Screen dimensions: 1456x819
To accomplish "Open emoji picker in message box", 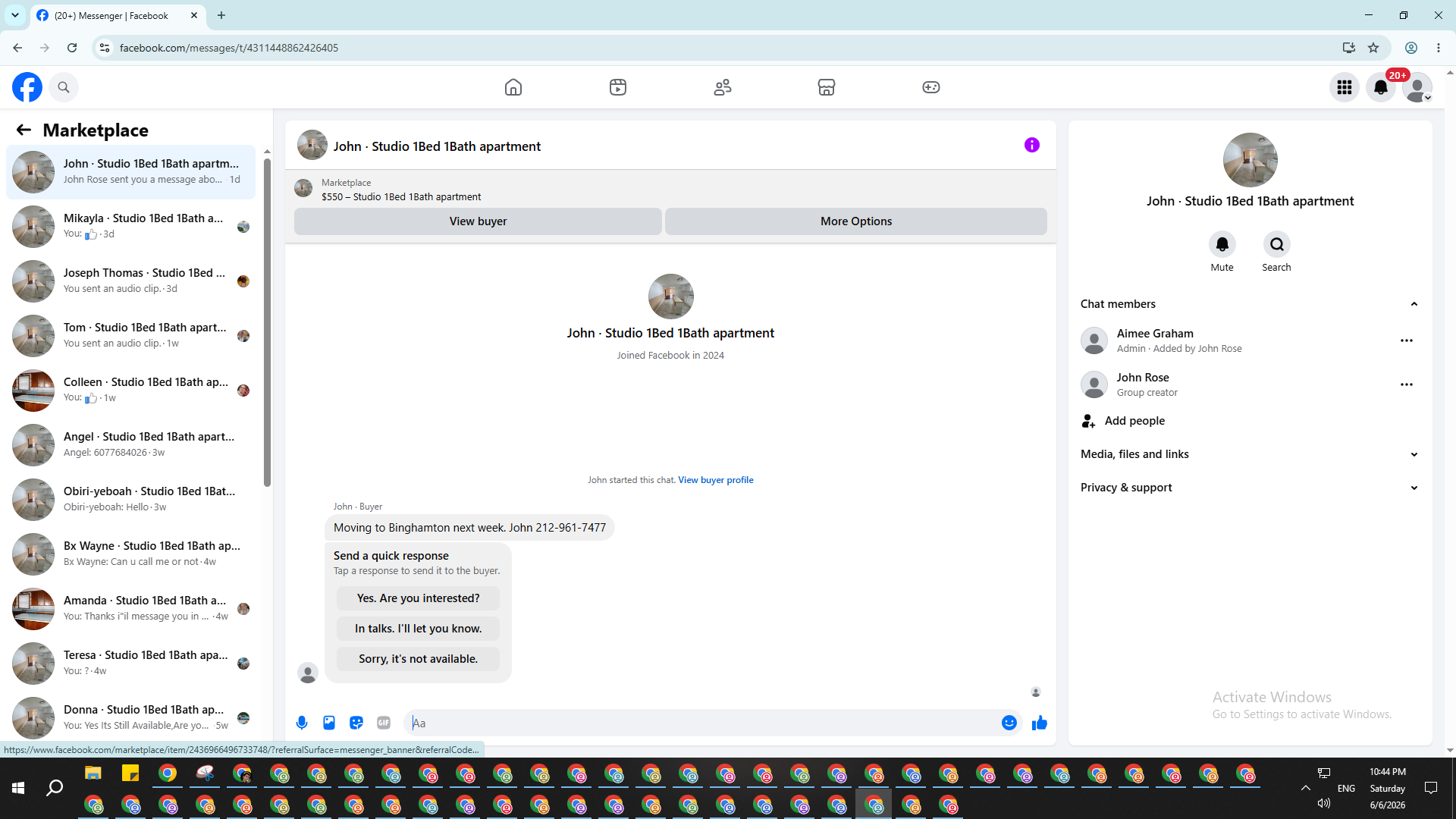I will point(1009,723).
